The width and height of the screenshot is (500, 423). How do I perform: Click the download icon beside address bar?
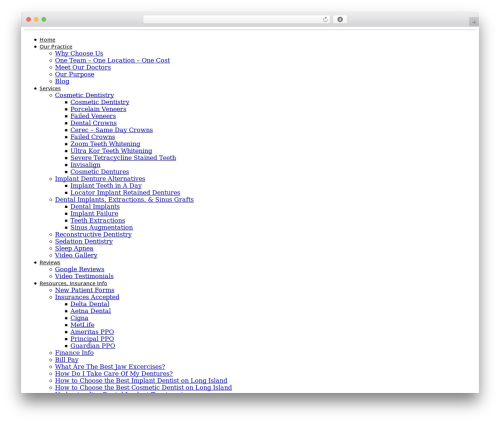(x=340, y=20)
